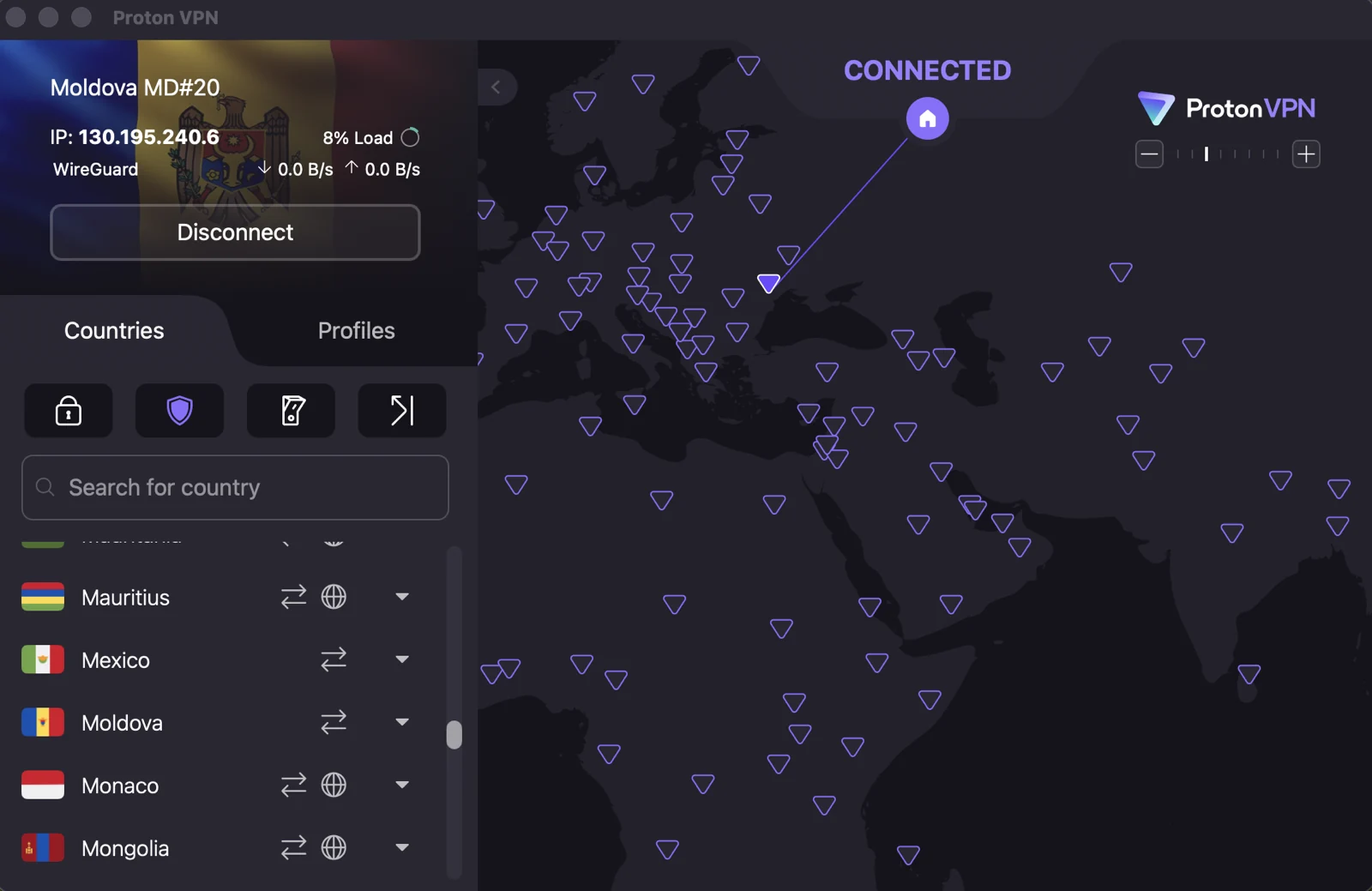
Task: Click the server load circle indicator
Action: [411, 137]
